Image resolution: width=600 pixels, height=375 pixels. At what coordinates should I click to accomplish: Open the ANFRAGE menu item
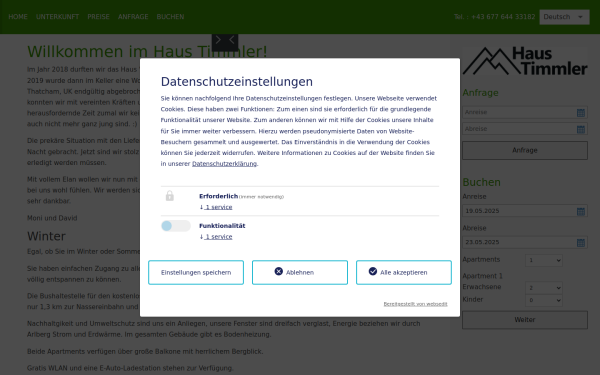(133, 17)
